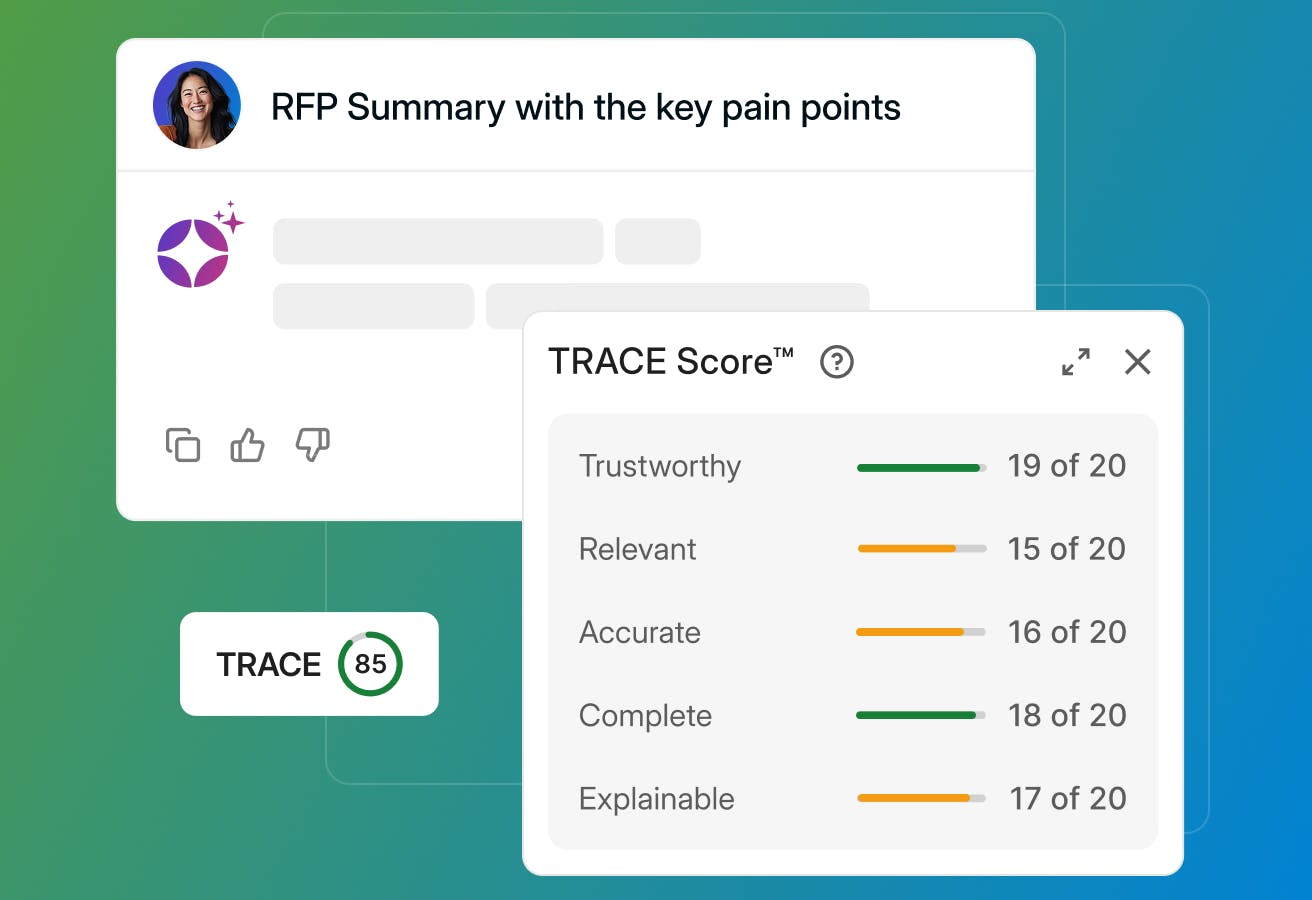
Task: Open details for the Trustworthy metric
Action: 660,465
